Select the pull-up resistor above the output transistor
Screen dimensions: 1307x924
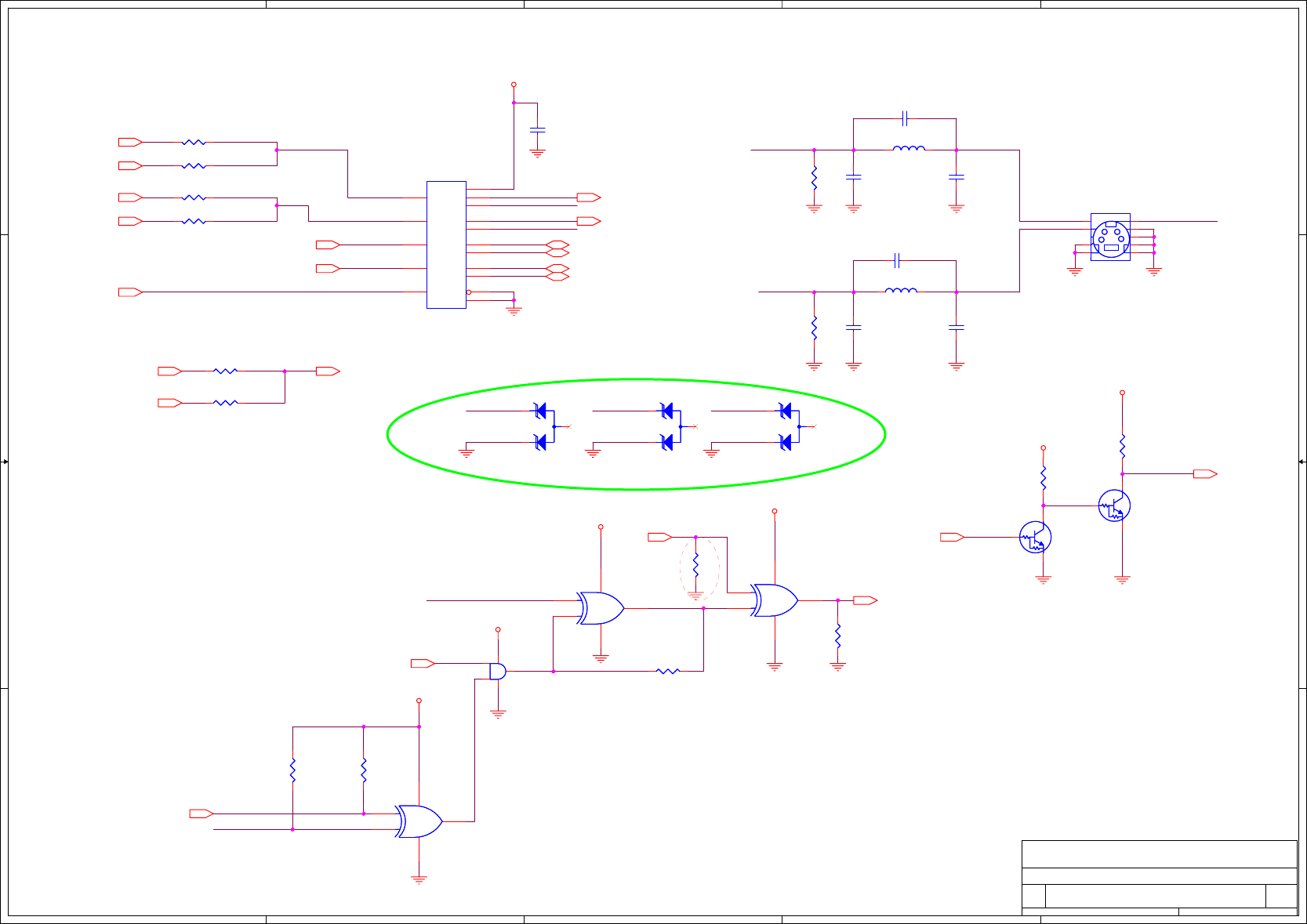point(1122,447)
